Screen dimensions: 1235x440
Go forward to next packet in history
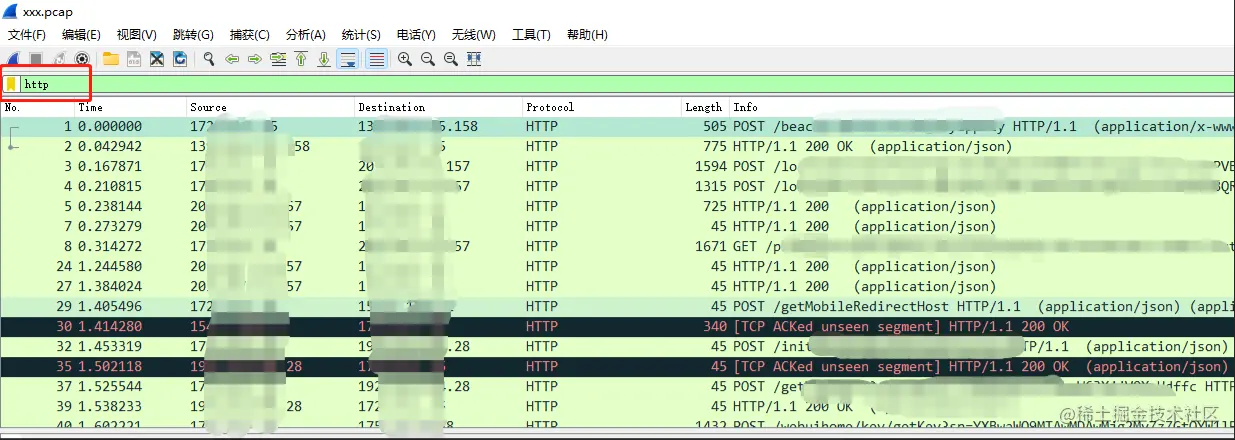tap(255, 59)
